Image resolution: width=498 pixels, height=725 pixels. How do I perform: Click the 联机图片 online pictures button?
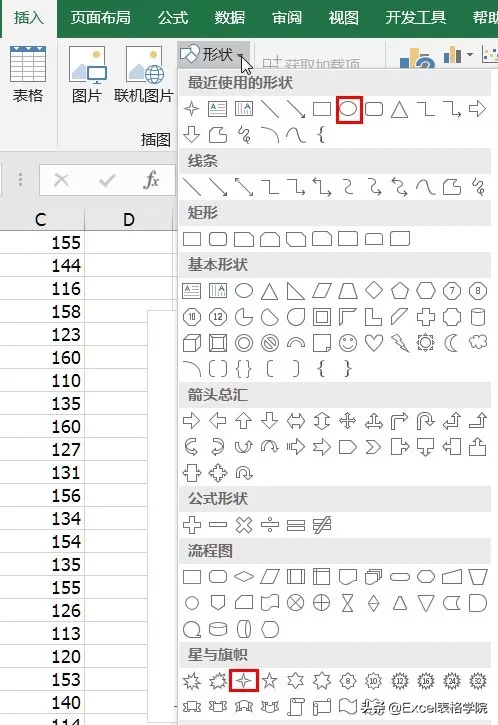point(144,74)
